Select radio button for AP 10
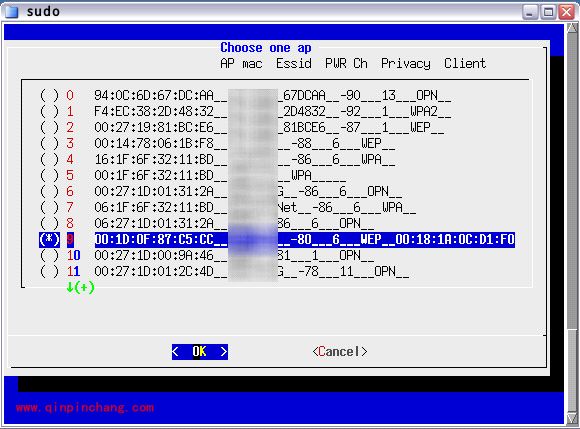This screenshot has height=429, width=580. point(49,255)
